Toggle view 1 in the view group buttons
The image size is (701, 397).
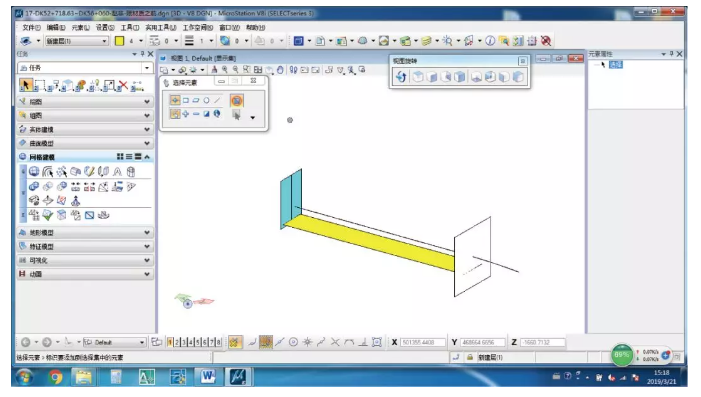pyautogui.click(x=170, y=342)
